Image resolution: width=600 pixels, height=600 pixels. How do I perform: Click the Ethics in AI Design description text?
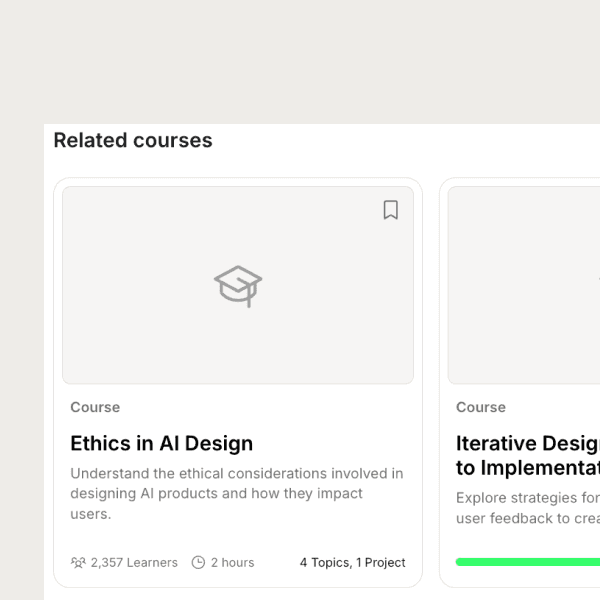pyautogui.click(x=236, y=494)
